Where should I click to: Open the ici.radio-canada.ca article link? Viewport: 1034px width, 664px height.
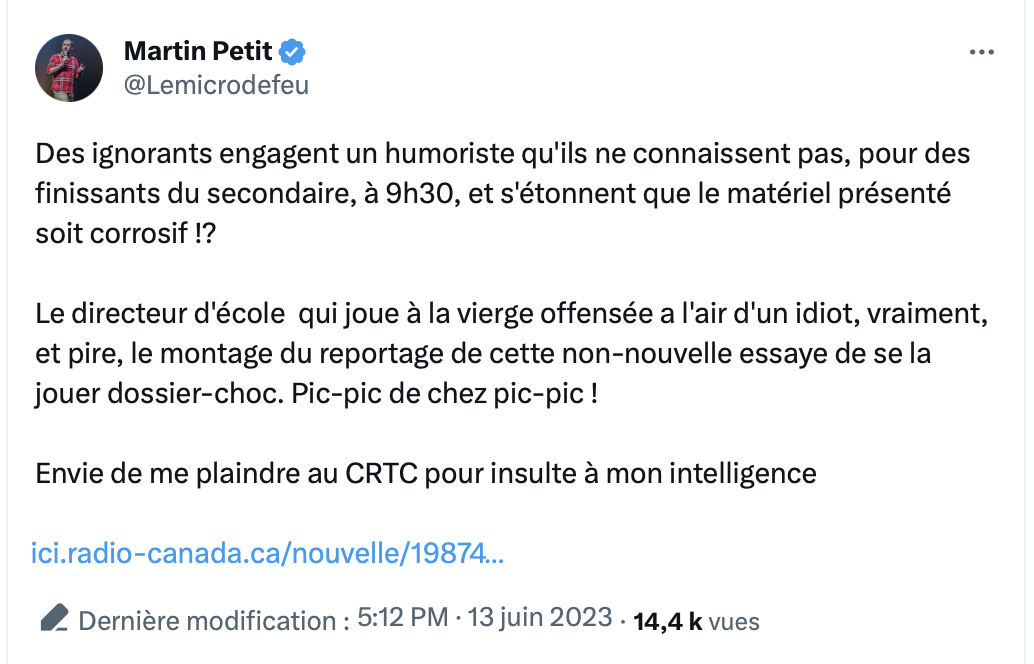268,553
